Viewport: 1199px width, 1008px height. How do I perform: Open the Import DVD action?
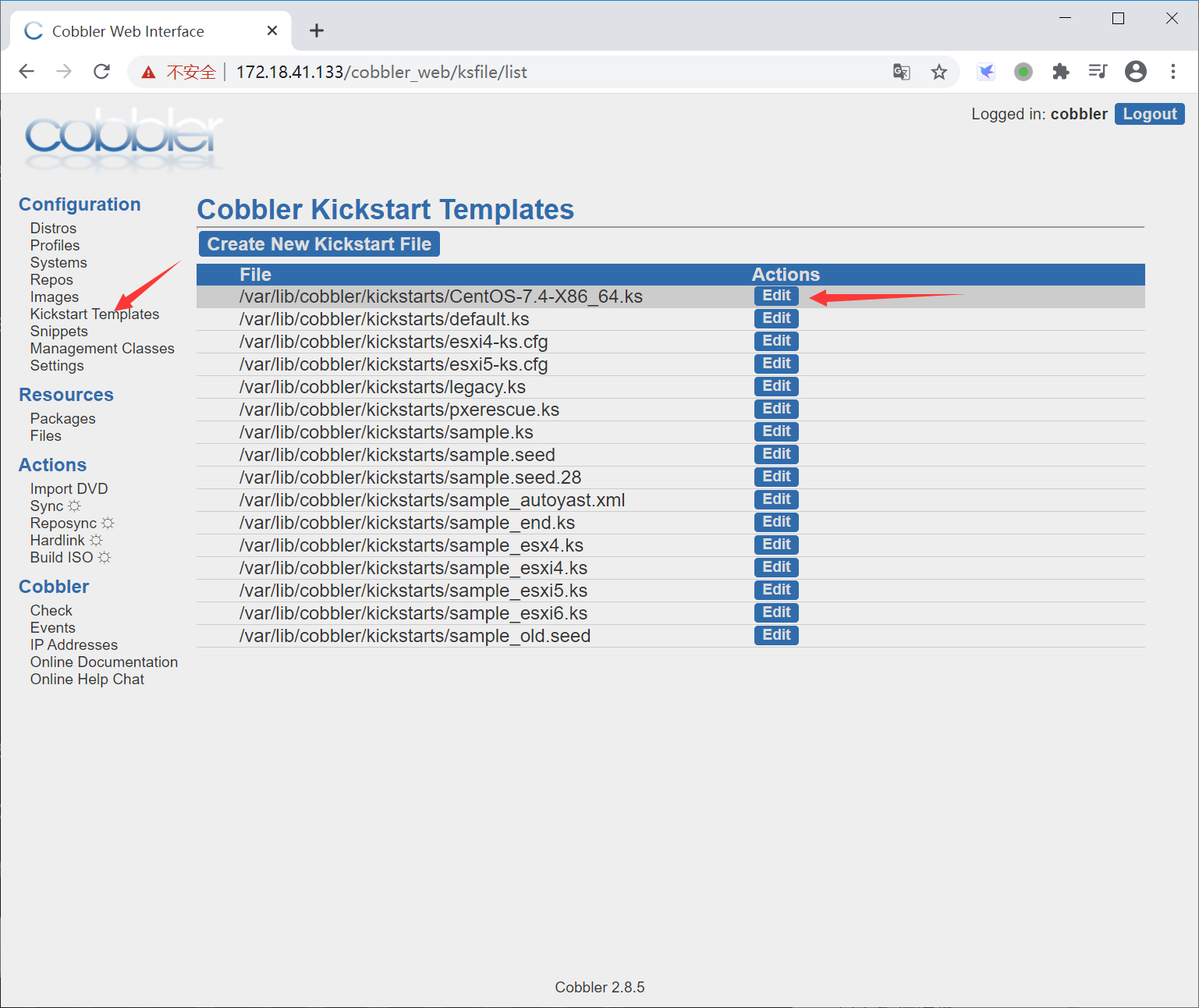pos(69,488)
